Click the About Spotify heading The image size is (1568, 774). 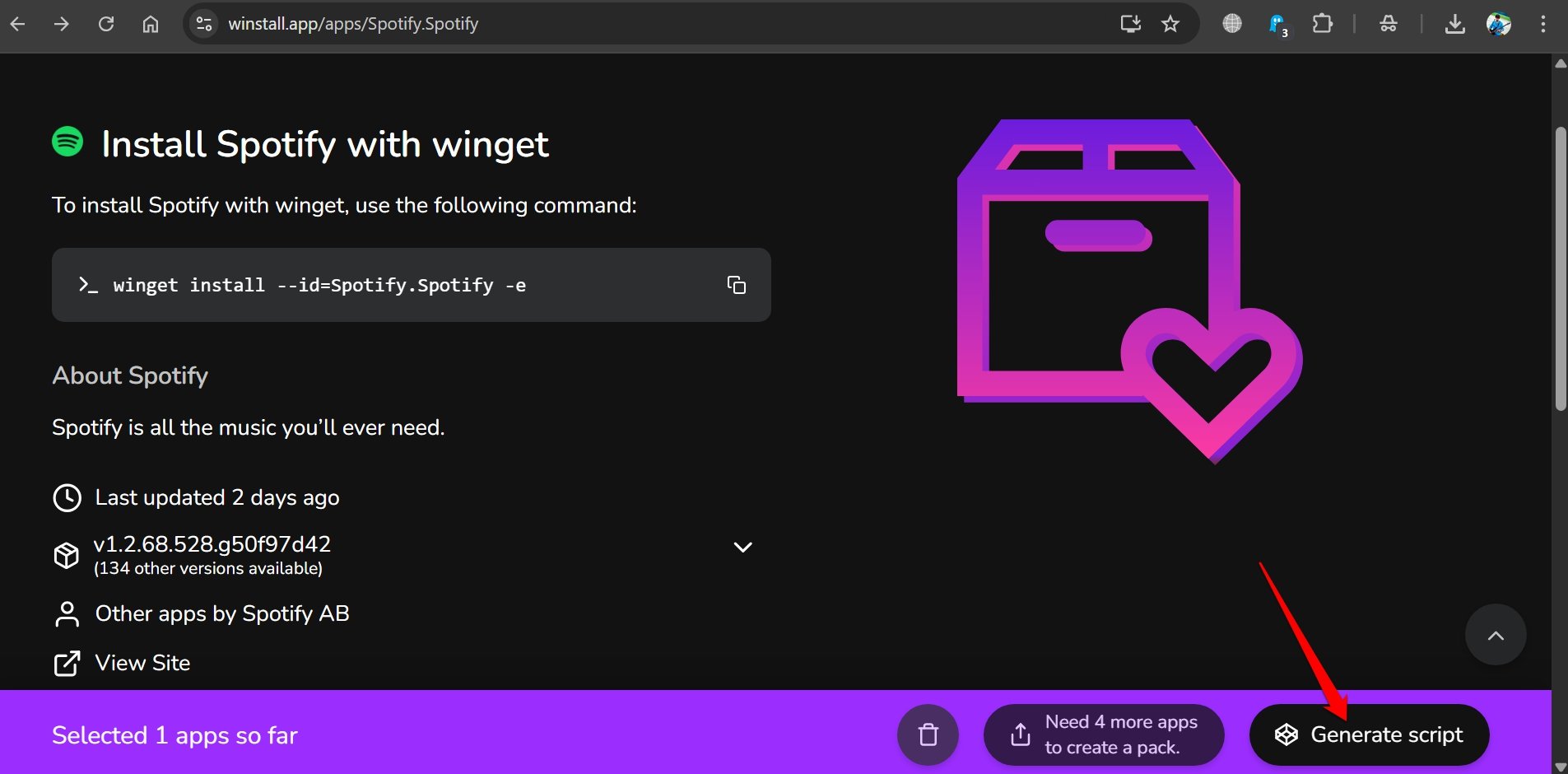pyautogui.click(x=130, y=375)
